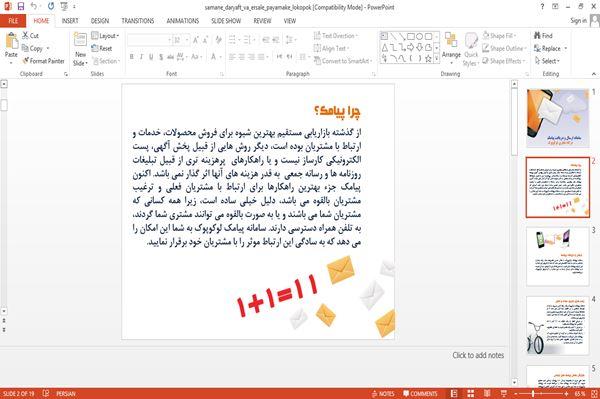This screenshot has width=600, height=399.
Task: Open Find with the binoculars icon
Action: coord(537,36)
